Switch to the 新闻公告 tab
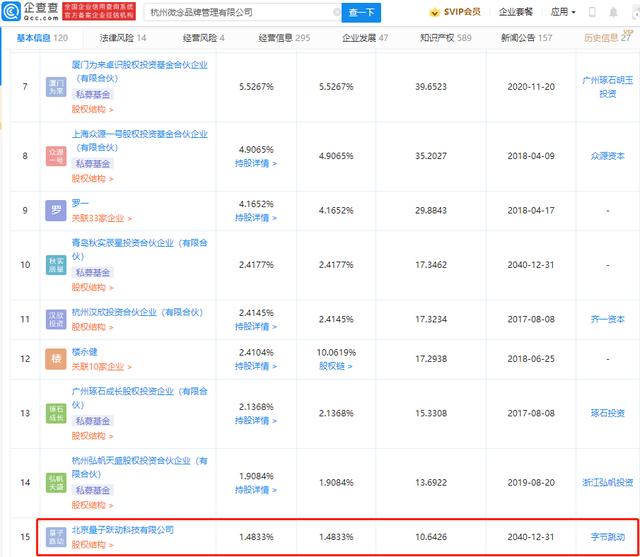640x557 pixels. click(527, 38)
